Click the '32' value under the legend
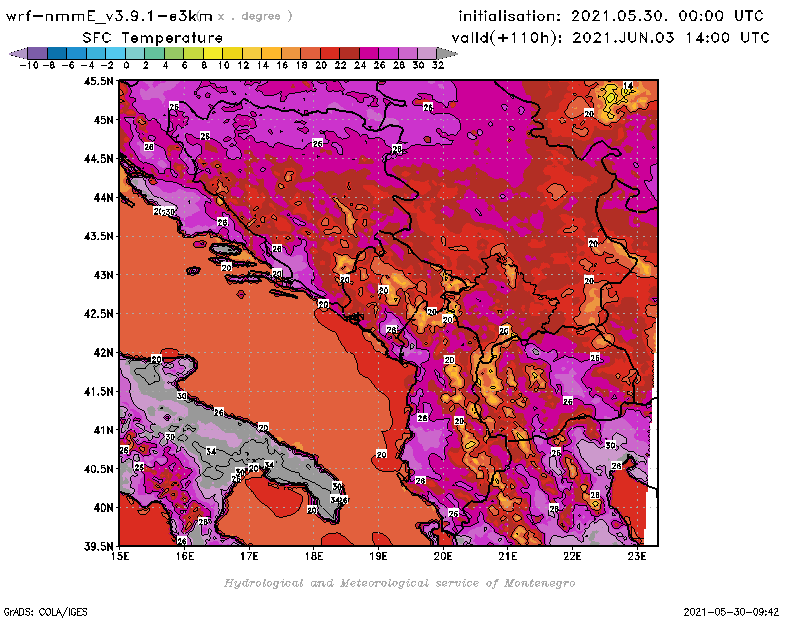The width and height of the screenshot is (800, 618). 438,66
